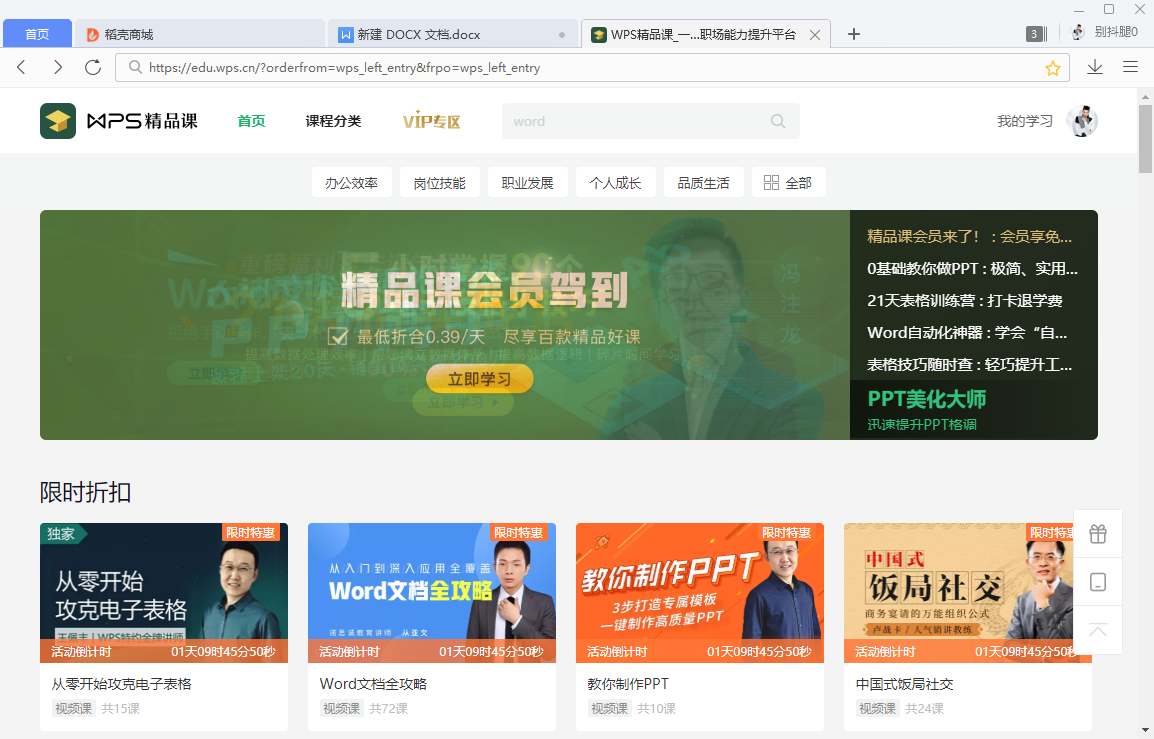1154x739 pixels.
Task: Click the account avatar in title bar
Action: pos(1077,32)
